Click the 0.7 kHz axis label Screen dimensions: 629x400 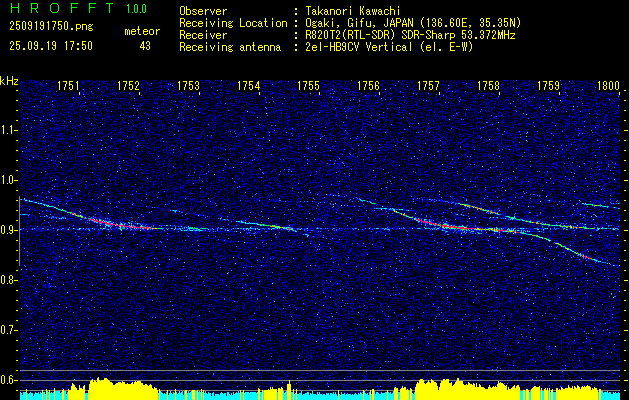[x=10, y=330]
